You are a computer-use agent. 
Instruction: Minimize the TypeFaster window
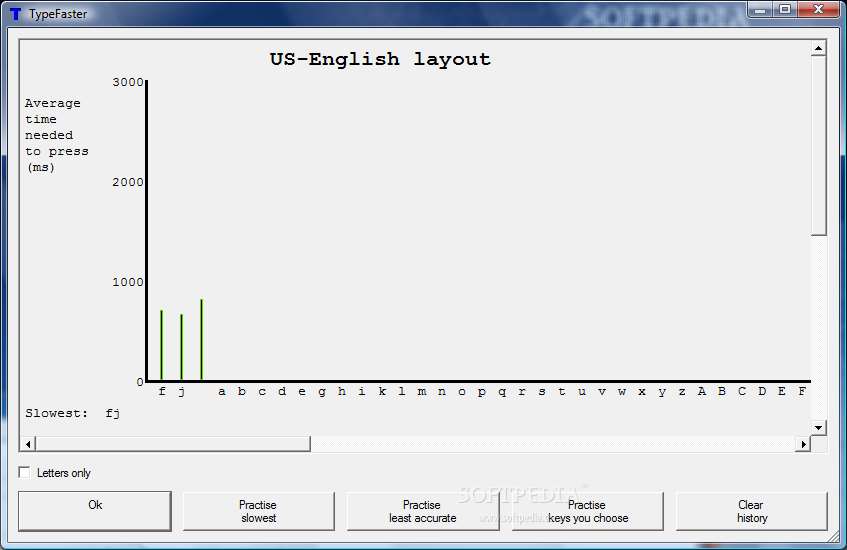point(759,9)
